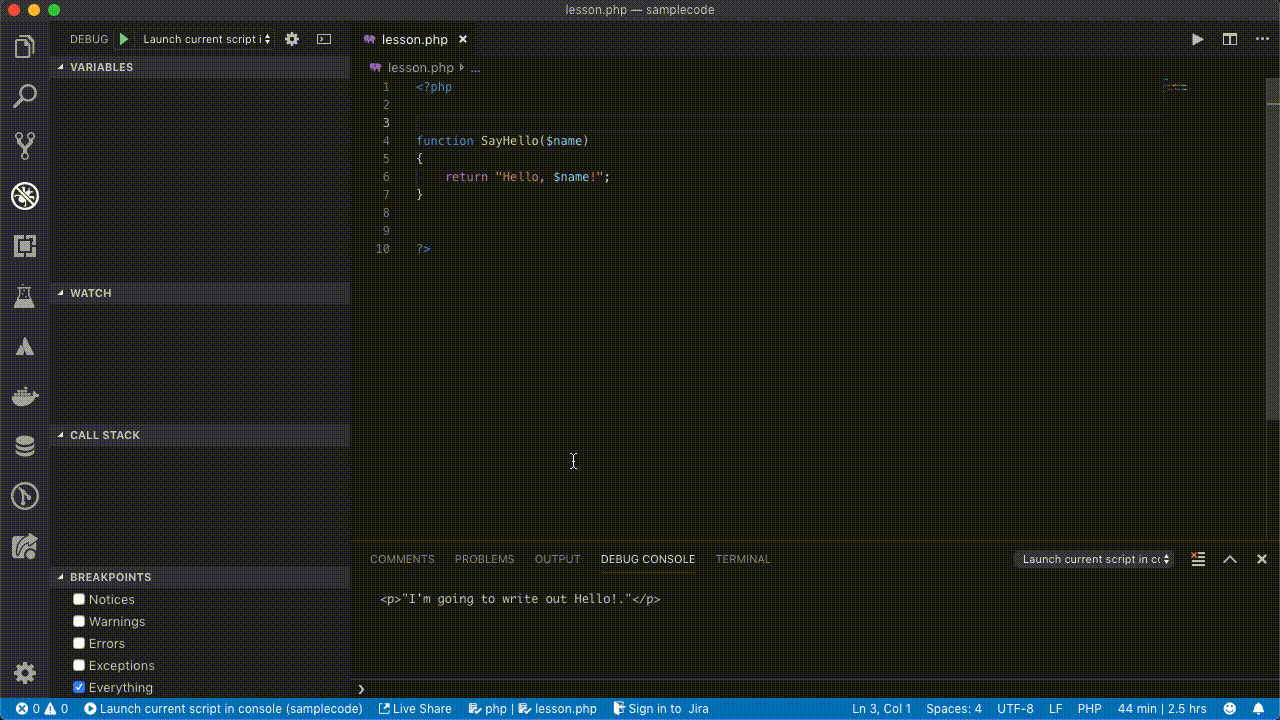
Task: Open the Extensions view icon
Action: 25,245
